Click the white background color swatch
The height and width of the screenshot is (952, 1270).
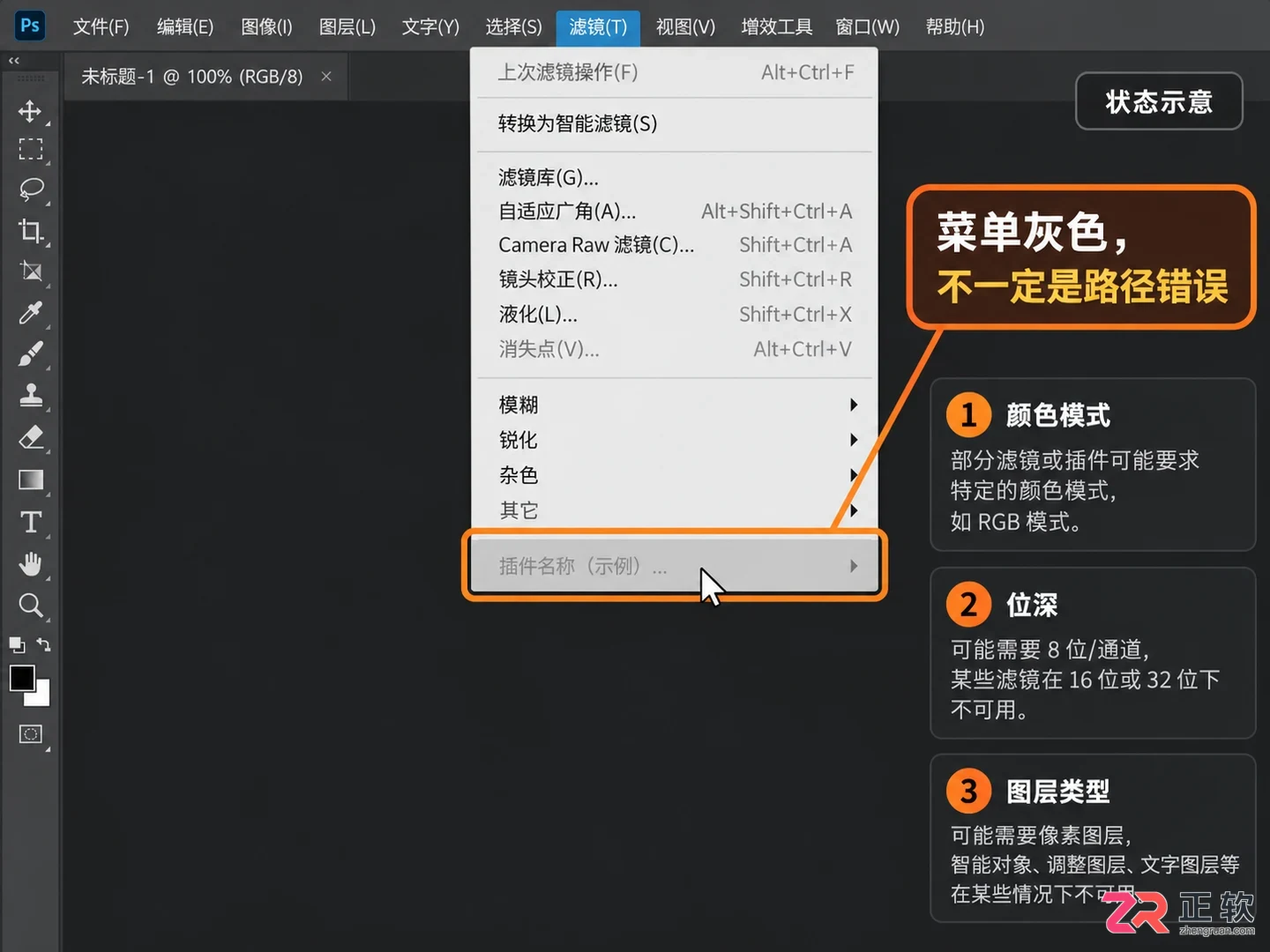tap(39, 695)
